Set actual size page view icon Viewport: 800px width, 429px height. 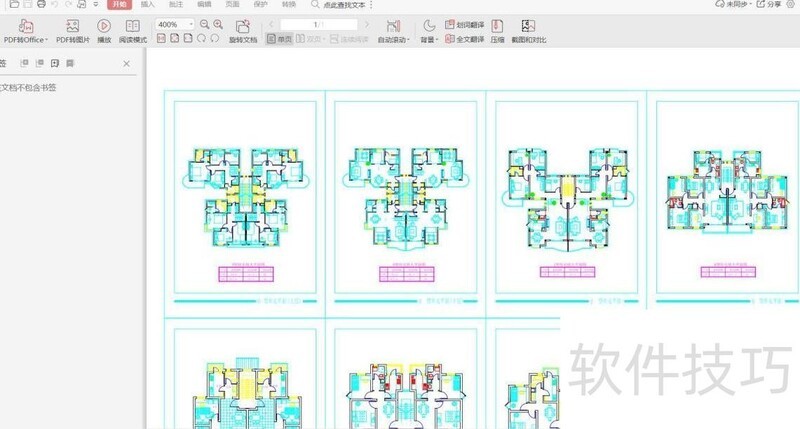click(161, 38)
